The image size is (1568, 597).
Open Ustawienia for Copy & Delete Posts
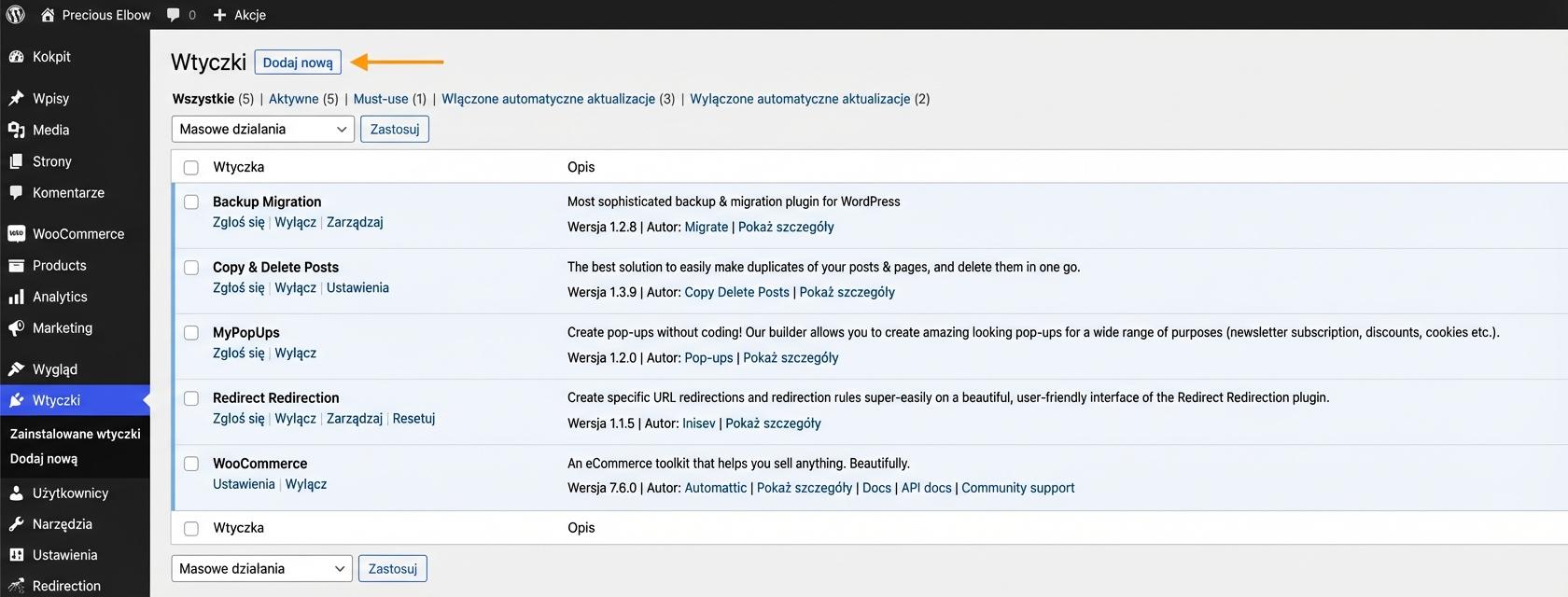[x=357, y=287]
